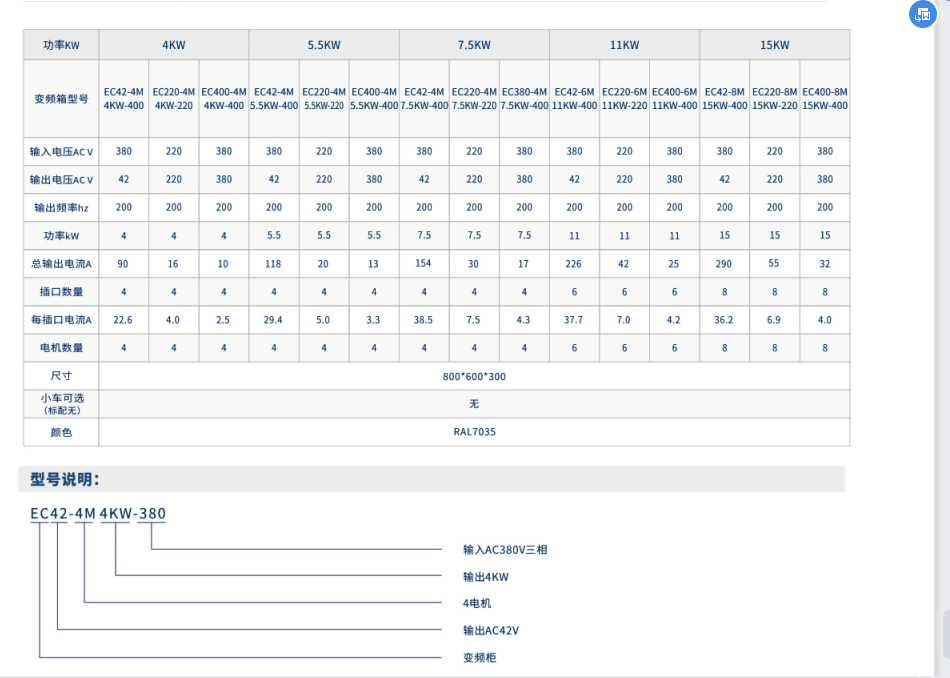The height and width of the screenshot is (678, 950).
Task: Select the RAL7035 color value
Action: pyautogui.click(x=474, y=432)
